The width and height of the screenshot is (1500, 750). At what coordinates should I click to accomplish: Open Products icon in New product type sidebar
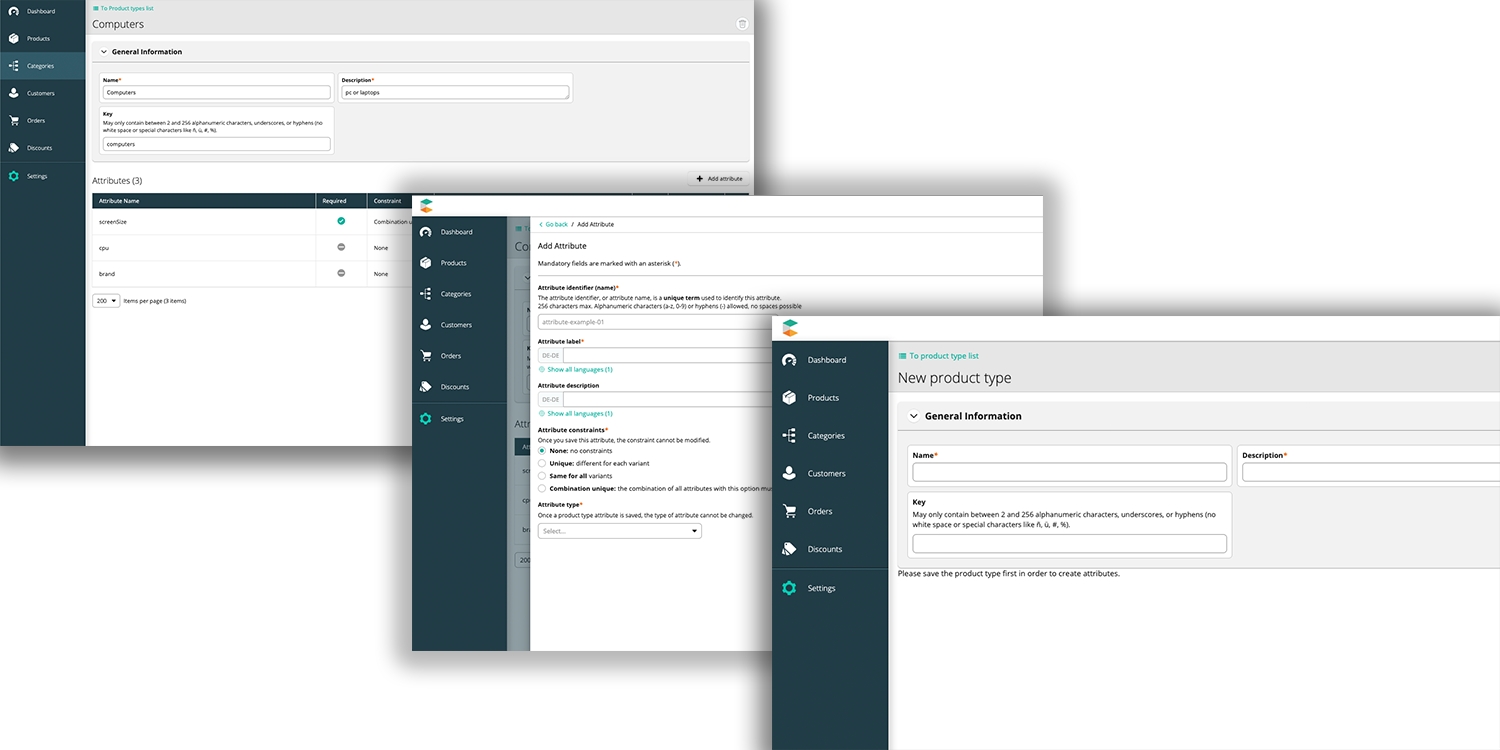pos(789,398)
